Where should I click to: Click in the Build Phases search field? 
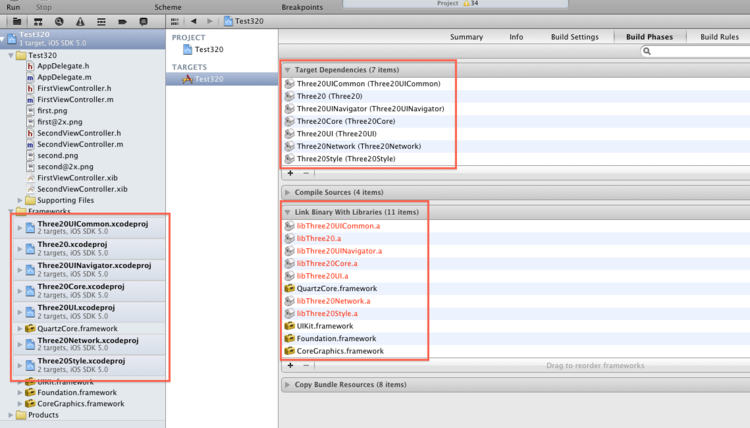tap(695, 51)
